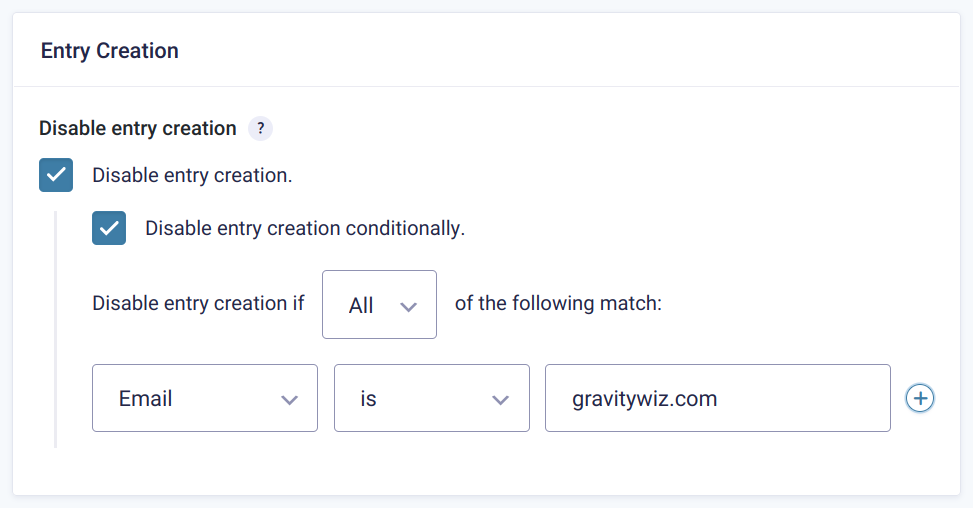Image resolution: width=973 pixels, height=508 pixels.
Task: Uncheck the Disable entry creation checkbox
Action: (x=56, y=175)
